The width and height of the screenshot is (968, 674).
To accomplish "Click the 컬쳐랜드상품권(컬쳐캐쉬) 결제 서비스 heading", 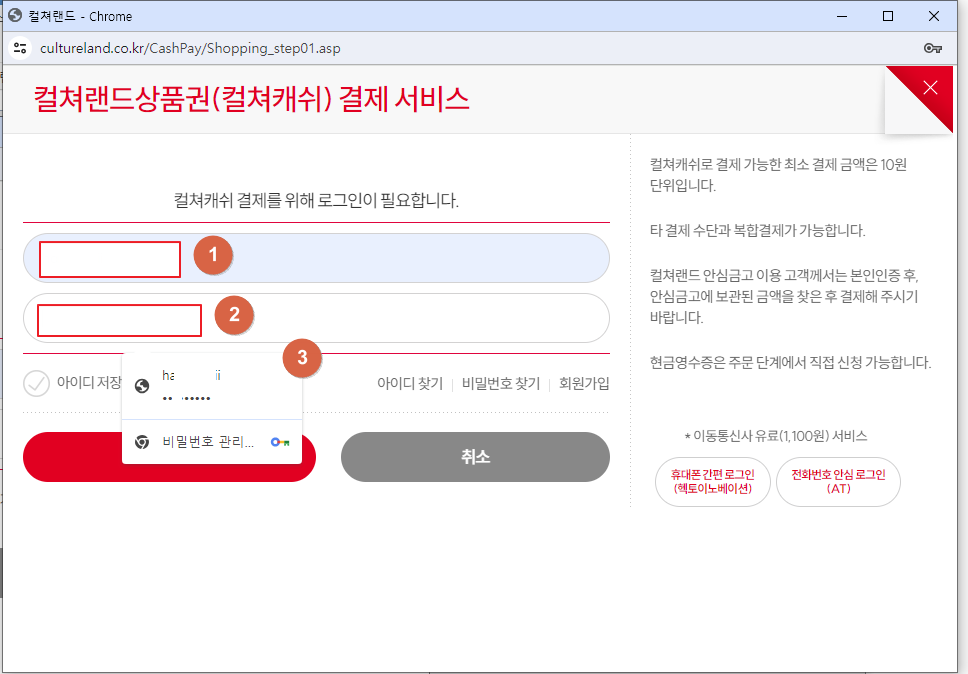I will [x=251, y=99].
